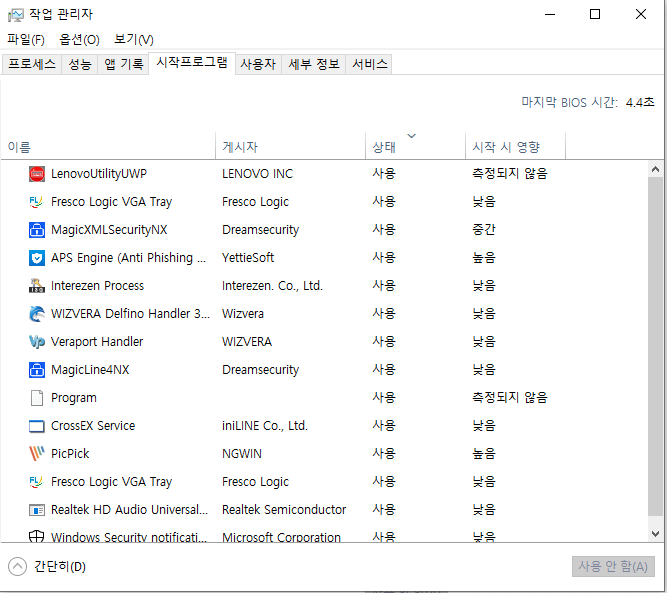Click the LENOVO INC publisher cell

(x=257, y=174)
